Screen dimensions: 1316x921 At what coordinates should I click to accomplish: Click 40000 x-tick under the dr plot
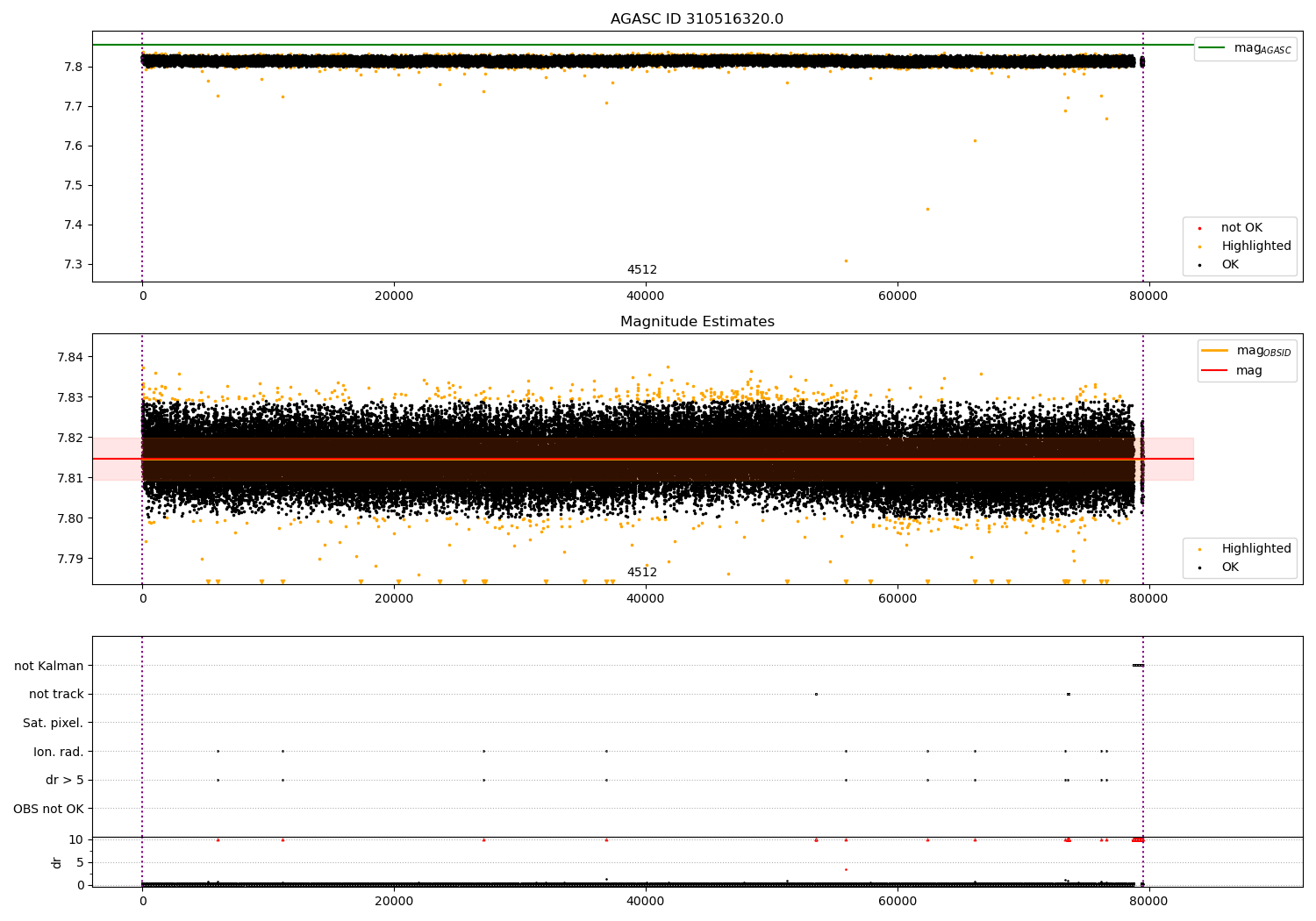pyautogui.click(x=646, y=901)
